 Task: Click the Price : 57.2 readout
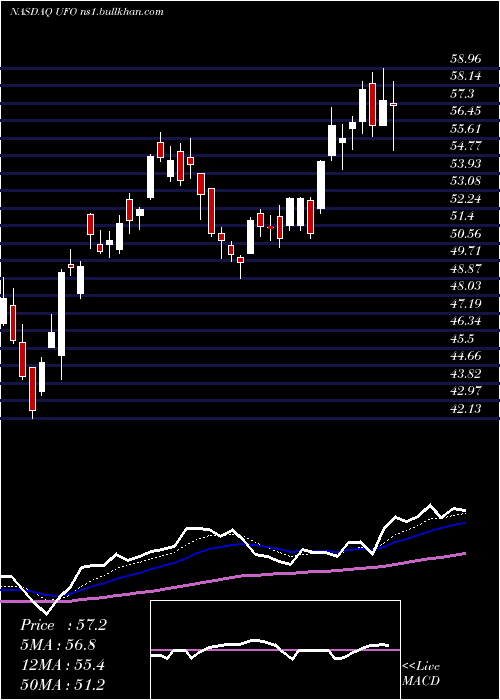click(x=63, y=625)
